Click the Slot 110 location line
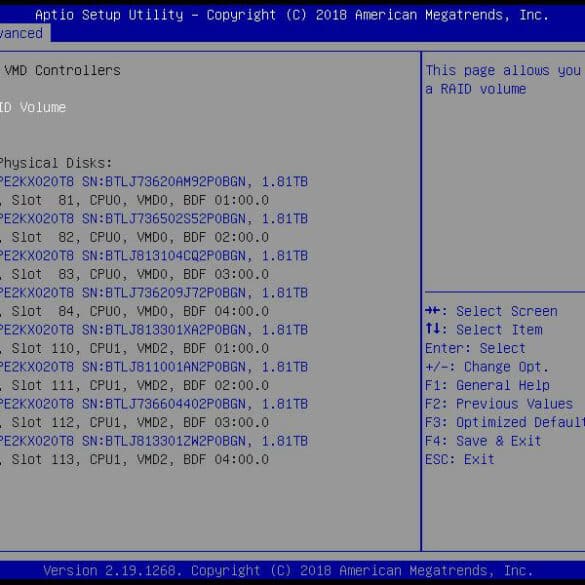The width and height of the screenshot is (585, 585). (x=134, y=348)
